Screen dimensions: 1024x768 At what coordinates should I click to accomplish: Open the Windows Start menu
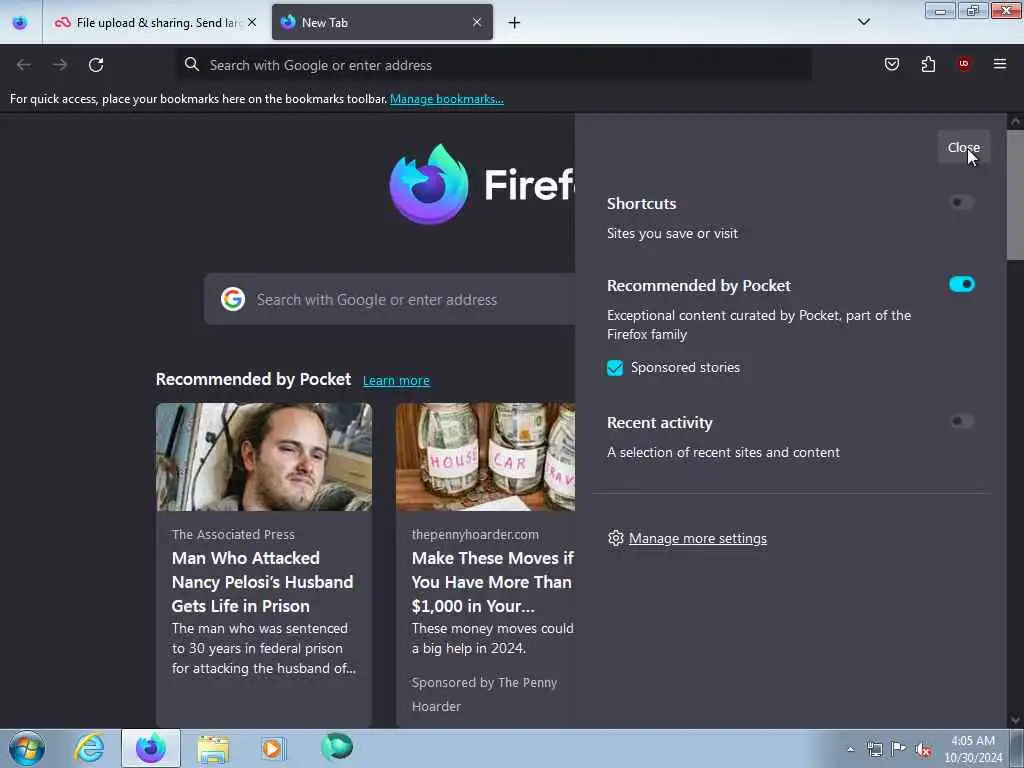click(27, 748)
